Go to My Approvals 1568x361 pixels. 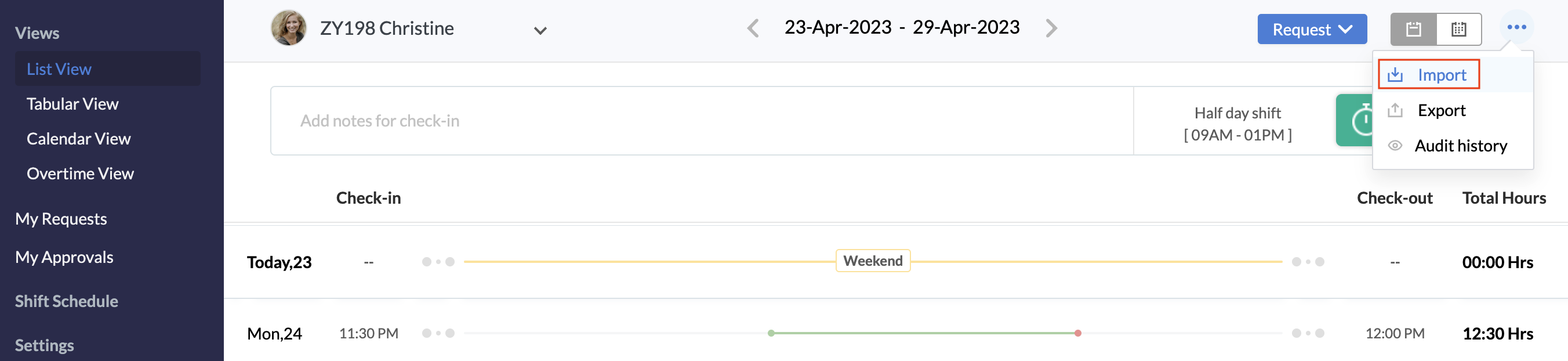(x=64, y=257)
